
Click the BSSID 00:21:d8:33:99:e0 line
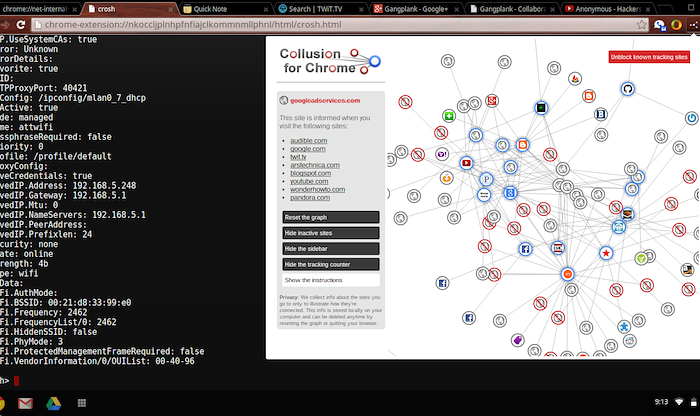click(x=66, y=303)
